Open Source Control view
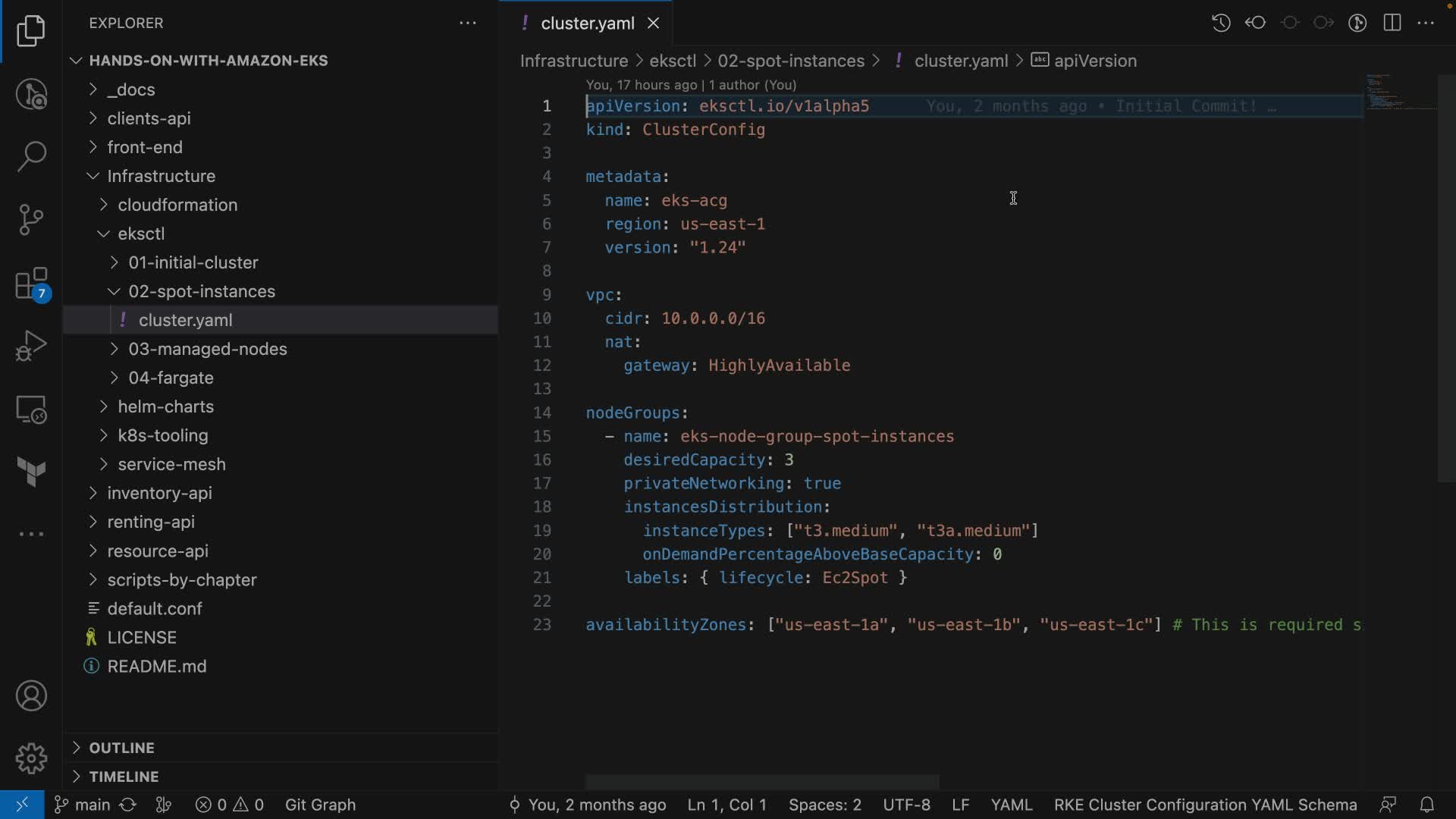Image resolution: width=1456 pixels, height=819 pixels. click(x=31, y=220)
